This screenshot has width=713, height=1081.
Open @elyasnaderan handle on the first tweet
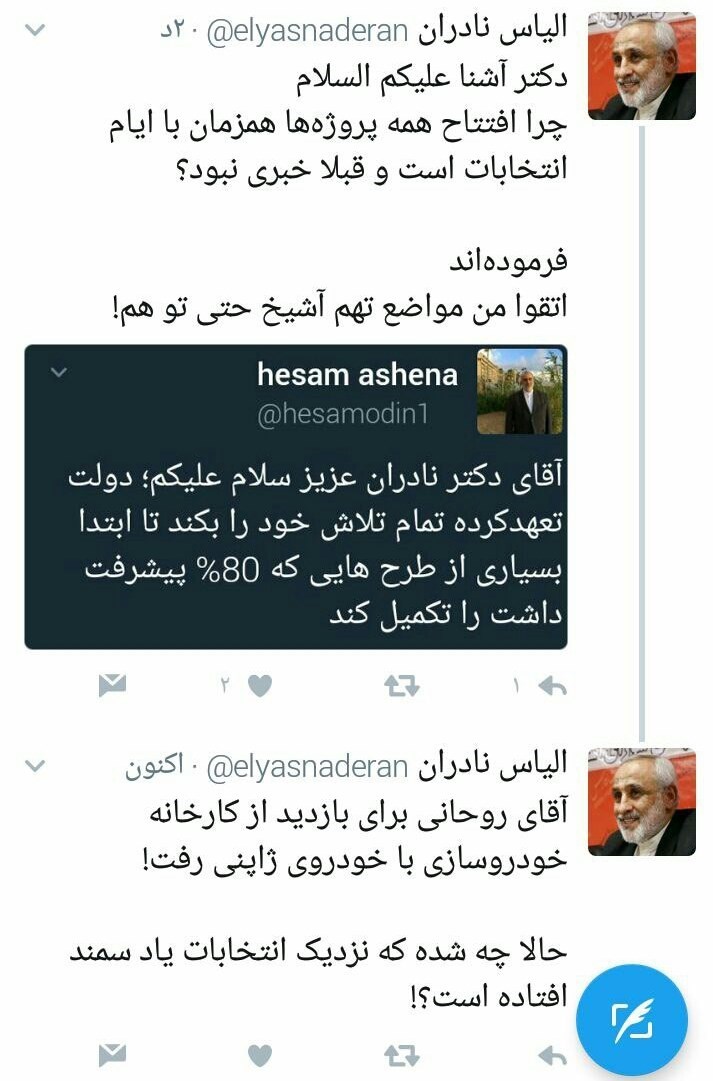308,32
